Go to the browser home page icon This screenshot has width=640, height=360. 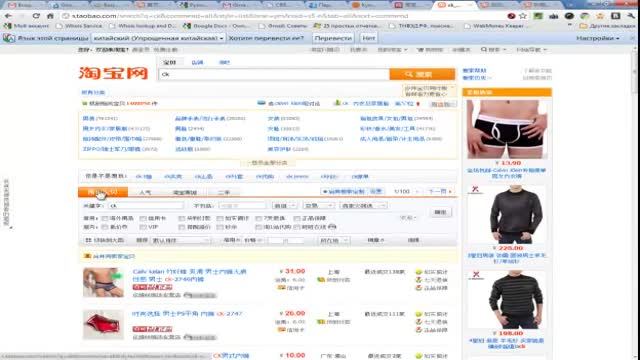click(50, 16)
